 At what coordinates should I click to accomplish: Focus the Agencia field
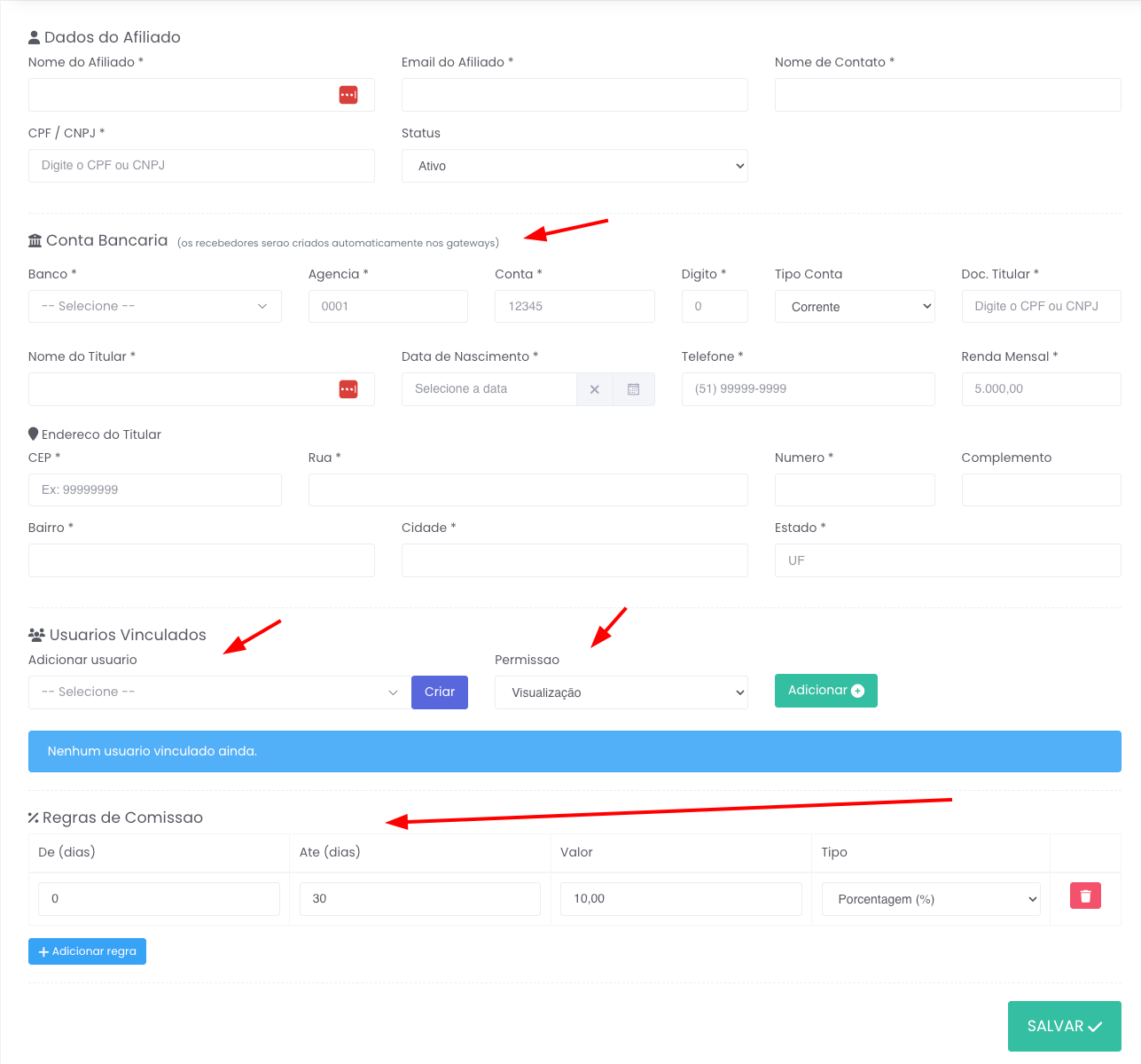388,306
